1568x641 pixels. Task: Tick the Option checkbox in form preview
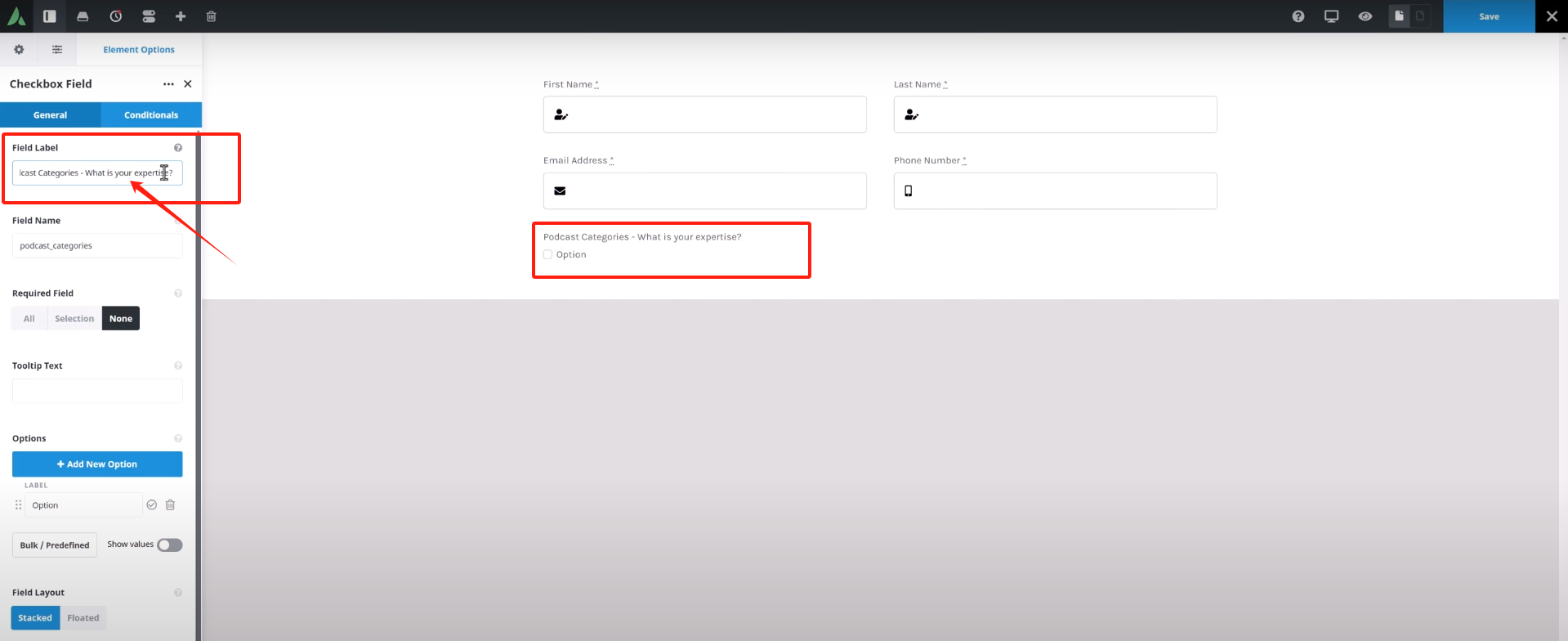point(548,255)
